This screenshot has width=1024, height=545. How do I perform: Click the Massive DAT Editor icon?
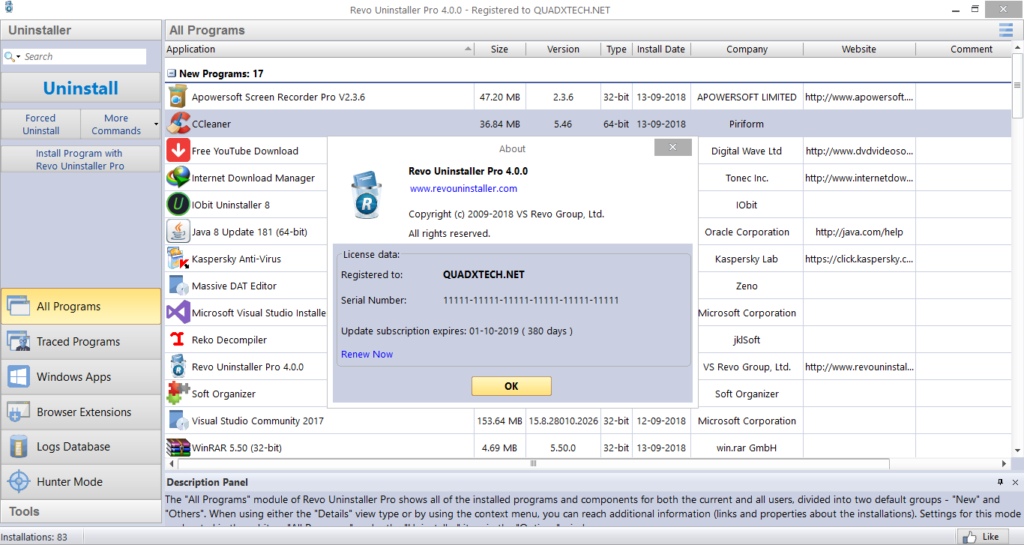click(x=178, y=285)
